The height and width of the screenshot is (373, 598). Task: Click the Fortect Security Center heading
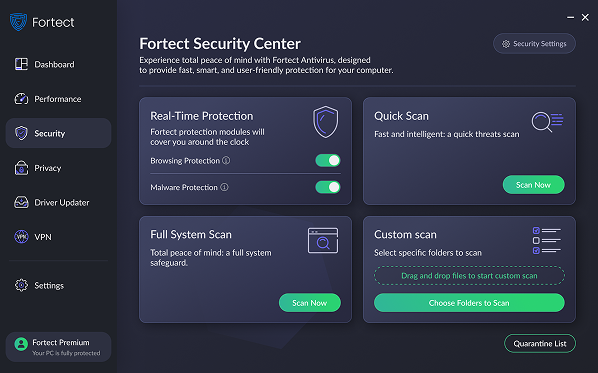(x=220, y=43)
